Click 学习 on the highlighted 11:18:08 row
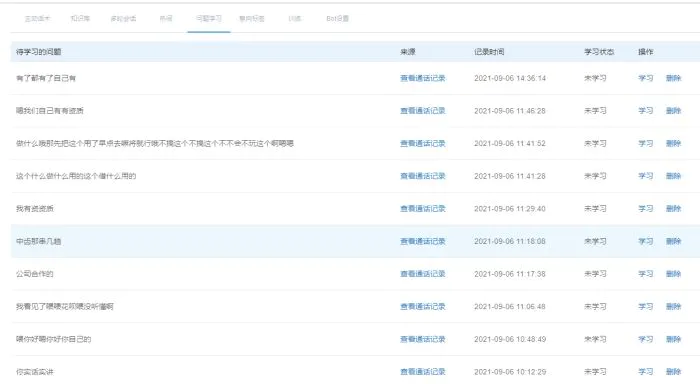The width and height of the screenshot is (700, 384). (x=646, y=241)
